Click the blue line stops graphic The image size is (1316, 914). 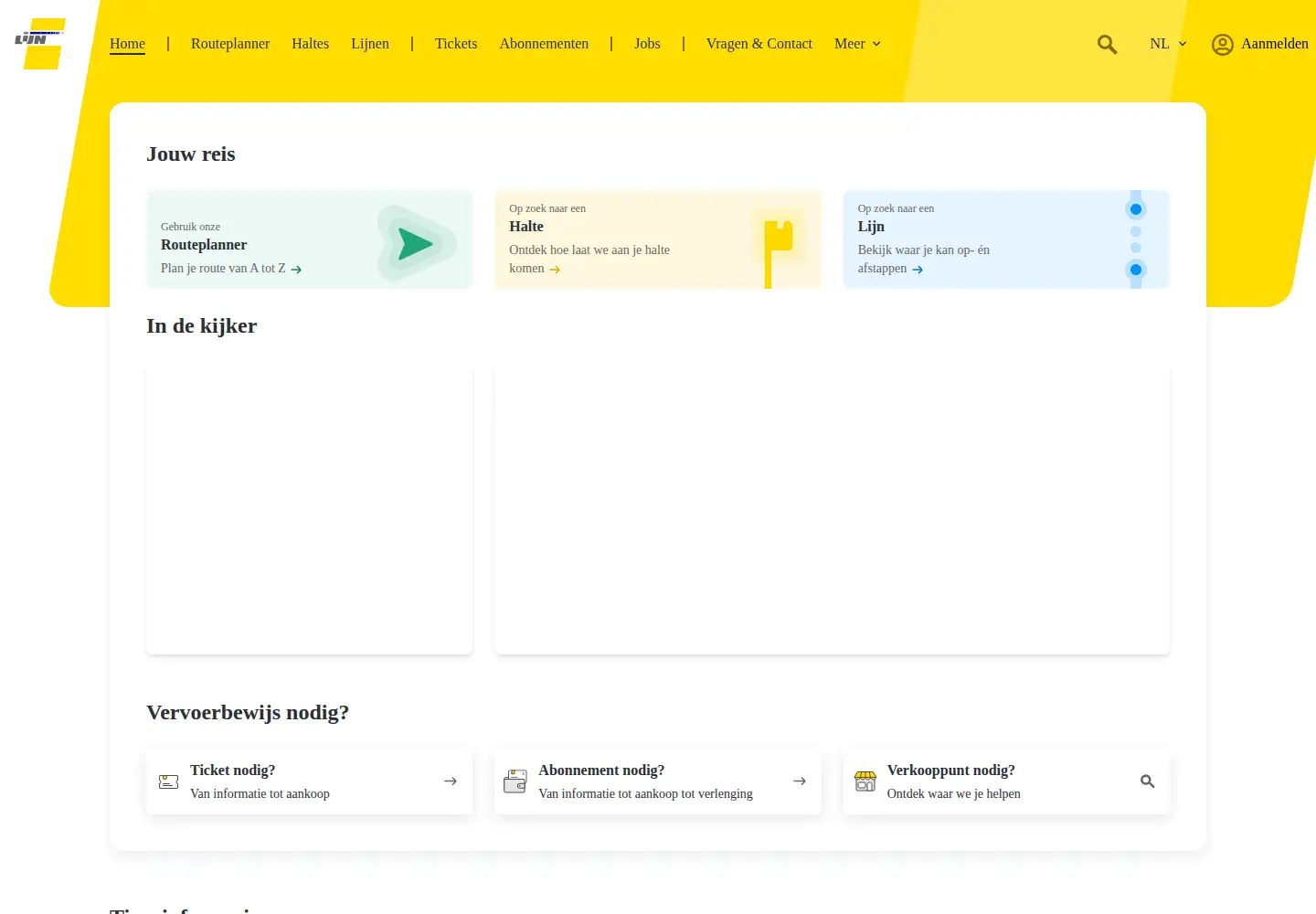click(1136, 239)
